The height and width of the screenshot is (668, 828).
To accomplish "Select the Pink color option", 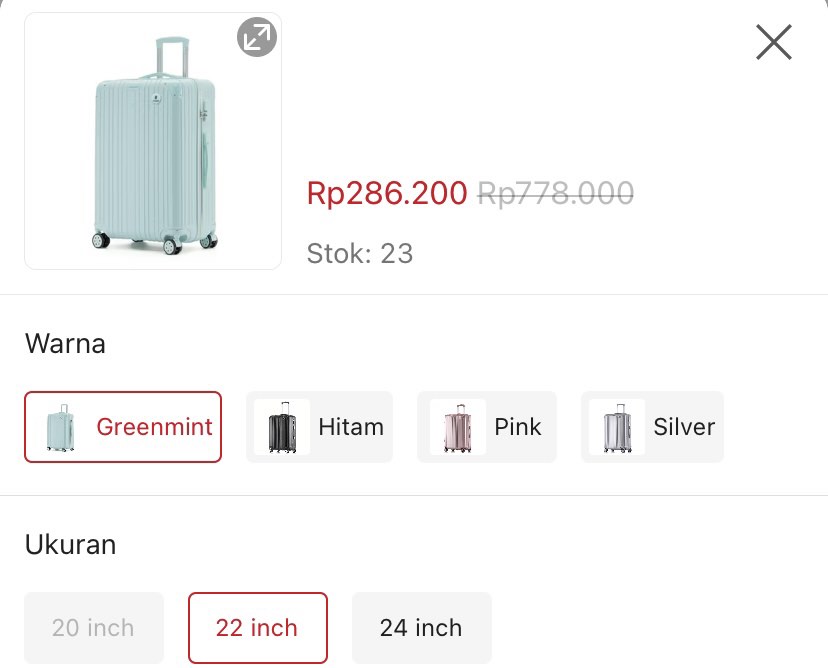I will point(487,427).
